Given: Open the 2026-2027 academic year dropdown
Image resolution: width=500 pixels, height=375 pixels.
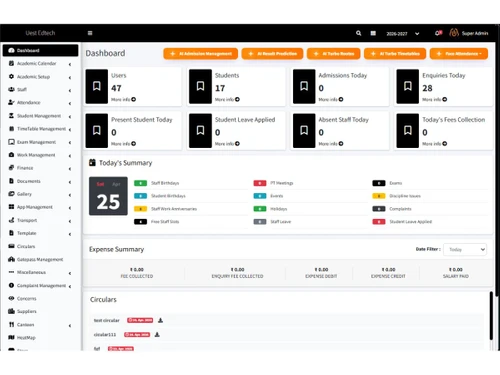Looking at the screenshot, I should 403,33.
